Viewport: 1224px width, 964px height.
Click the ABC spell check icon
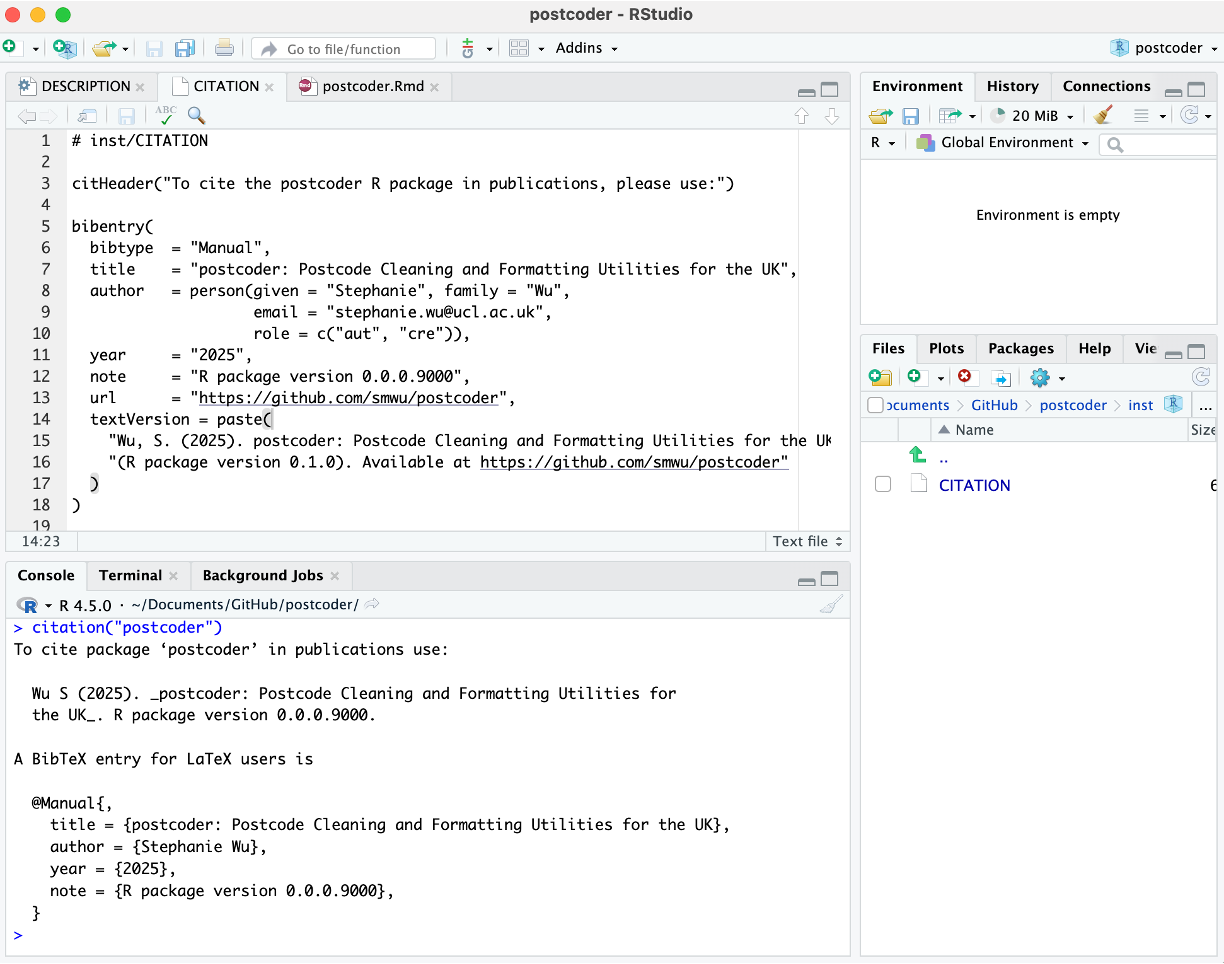166,115
